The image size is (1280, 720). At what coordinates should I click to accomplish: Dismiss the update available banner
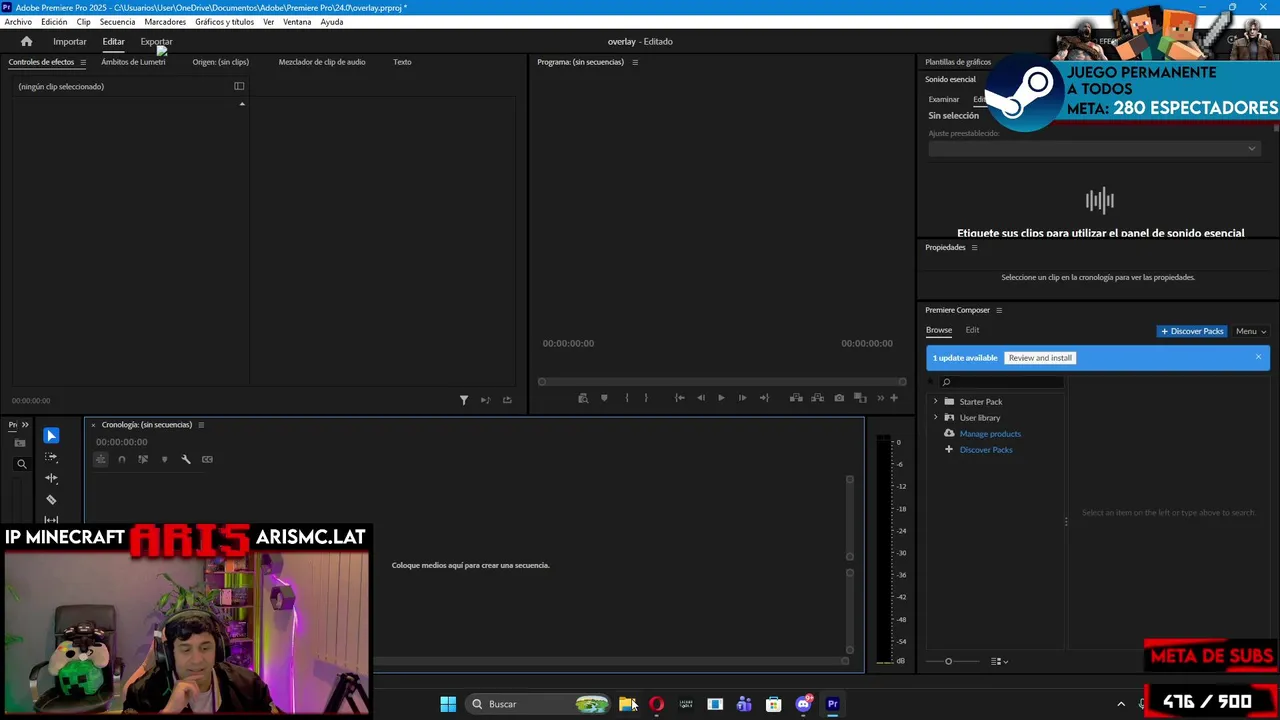[1258, 357]
